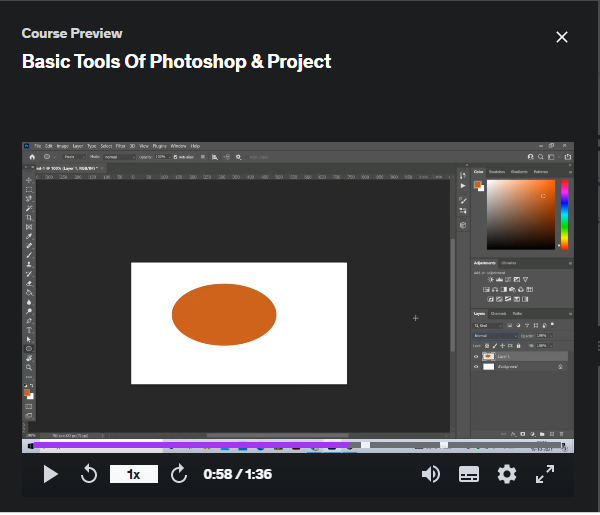The width and height of the screenshot is (600, 515).
Task: Select the Lasso tool
Action: (29, 199)
